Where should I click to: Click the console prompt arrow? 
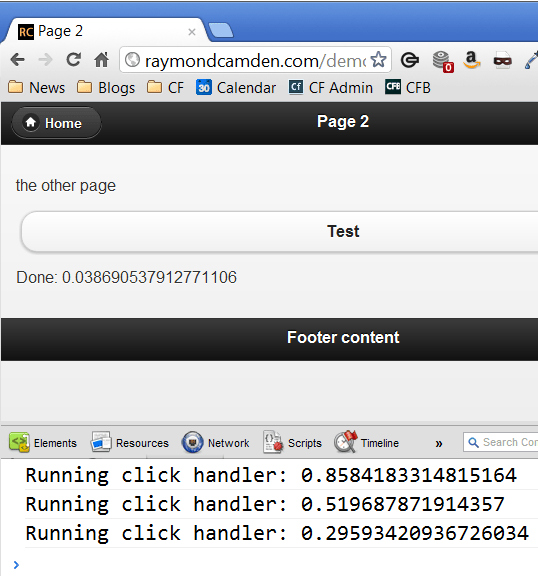[16, 565]
